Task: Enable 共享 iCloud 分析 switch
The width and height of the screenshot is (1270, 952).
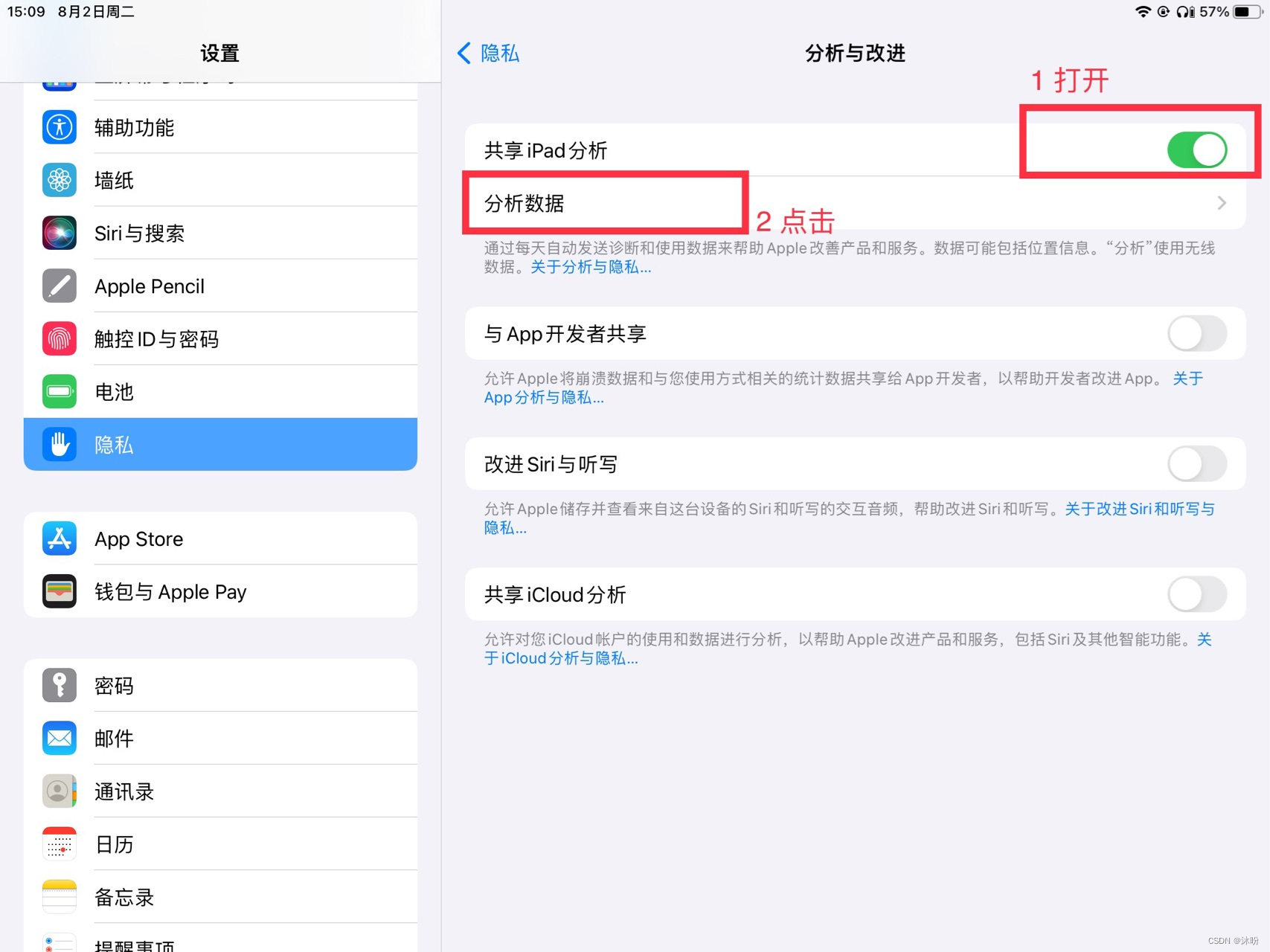Action: (1197, 594)
